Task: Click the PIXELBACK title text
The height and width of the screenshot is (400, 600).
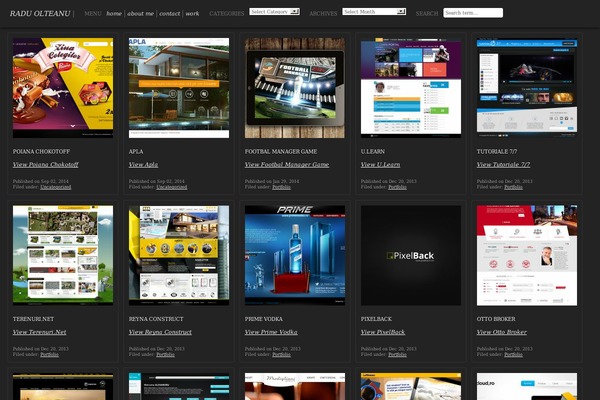Action: [x=376, y=319]
